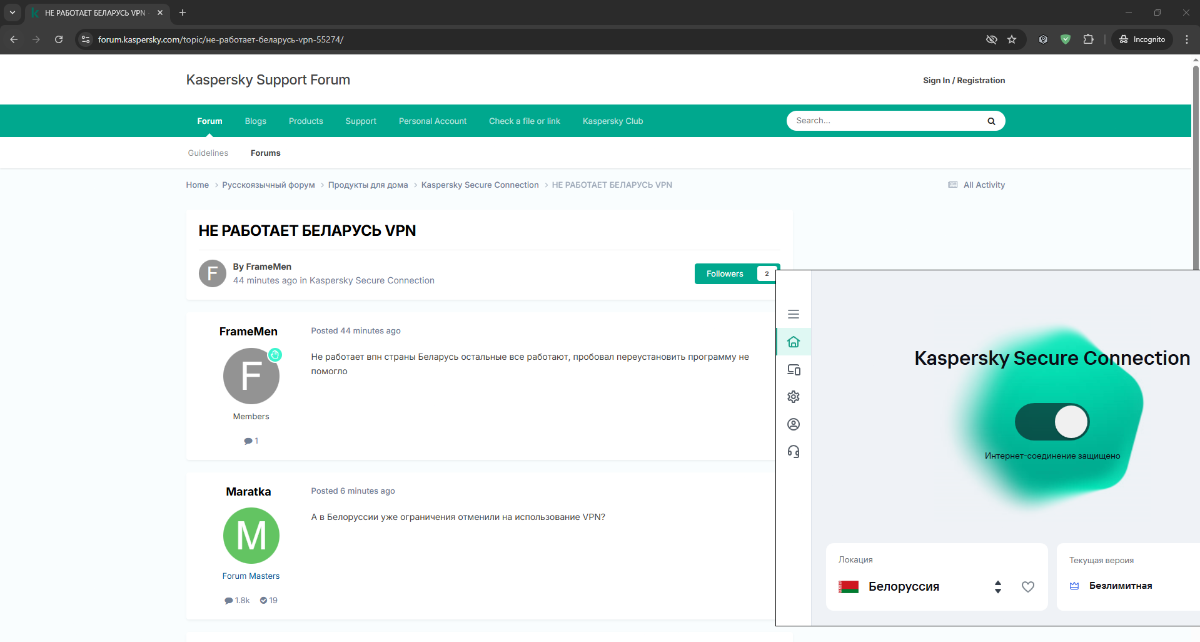This screenshot has height=642, width=1200.
Task: Click the Forum Masters rank label
Action: tap(251, 576)
